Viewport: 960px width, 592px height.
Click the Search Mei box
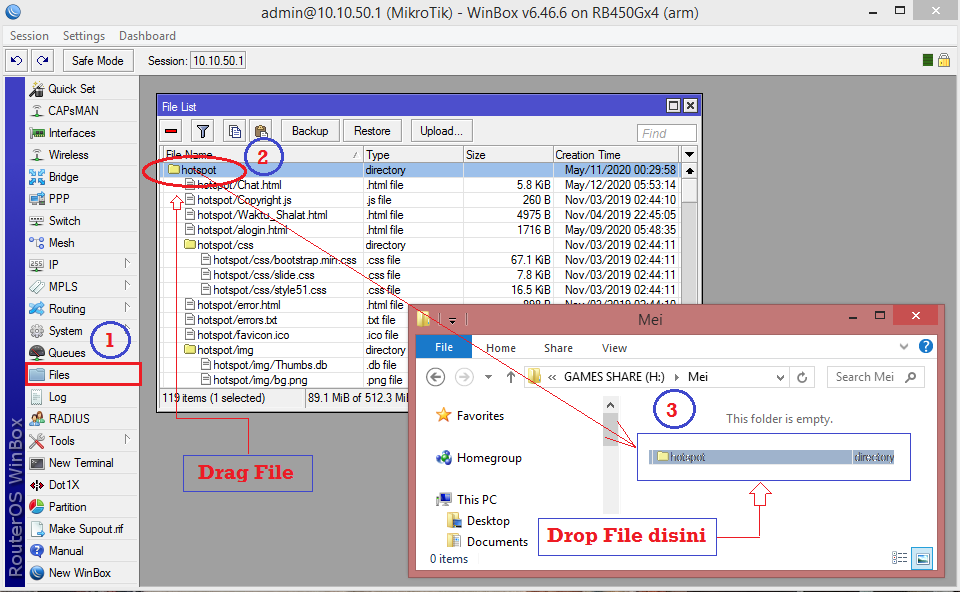(x=876, y=377)
